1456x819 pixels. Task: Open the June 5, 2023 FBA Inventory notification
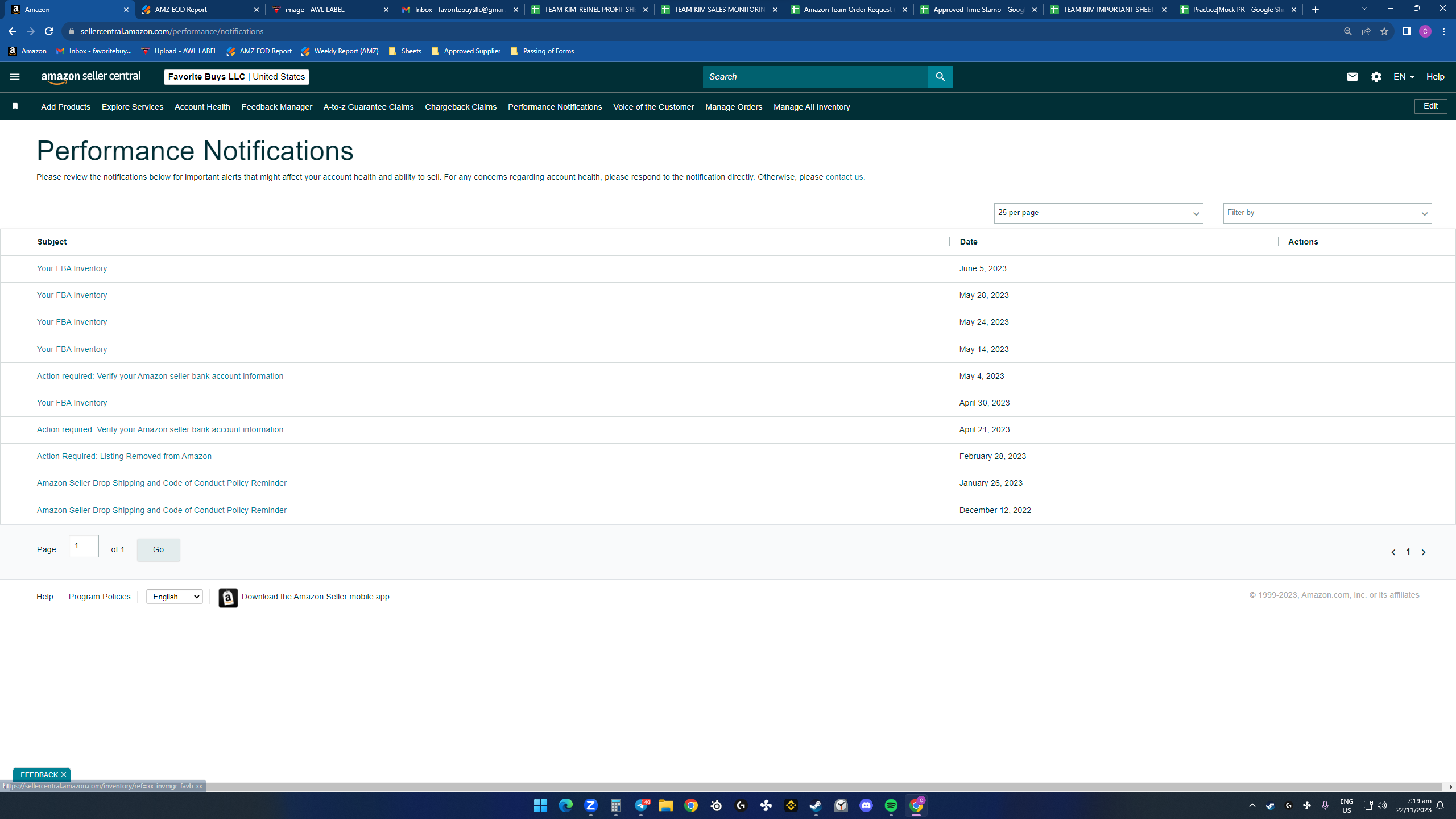click(72, 268)
